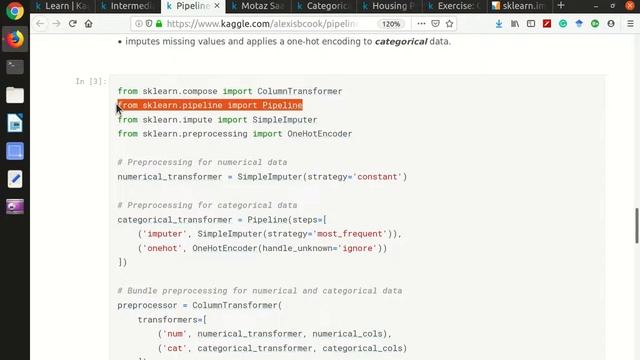
Task: Open LibreOffice Writer from the dock
Action: coord(15,123)
